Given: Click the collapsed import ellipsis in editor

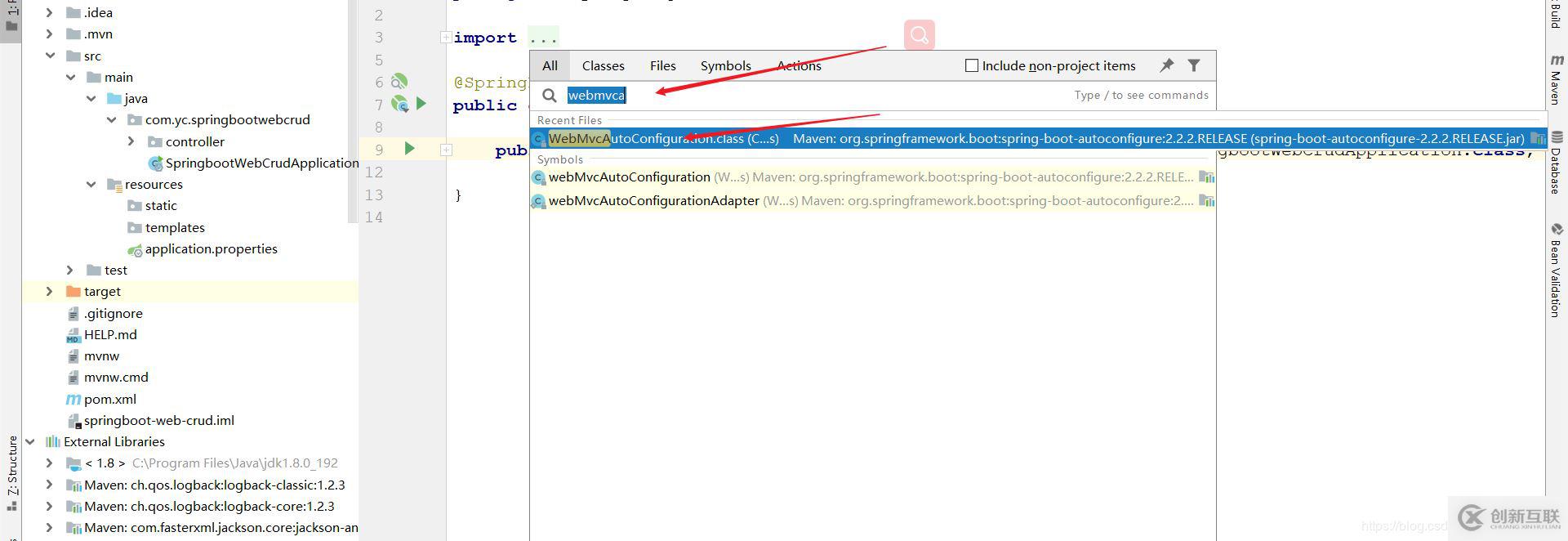Looking at the screenshot, I should 542,38.
